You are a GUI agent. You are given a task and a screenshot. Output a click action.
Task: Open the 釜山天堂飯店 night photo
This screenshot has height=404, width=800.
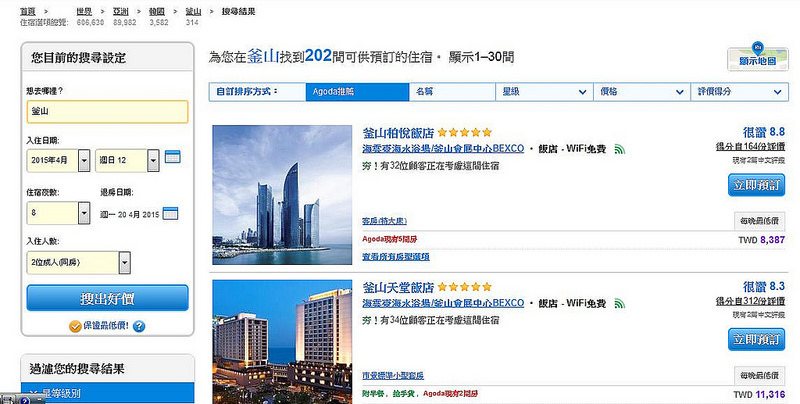(282, 342)
